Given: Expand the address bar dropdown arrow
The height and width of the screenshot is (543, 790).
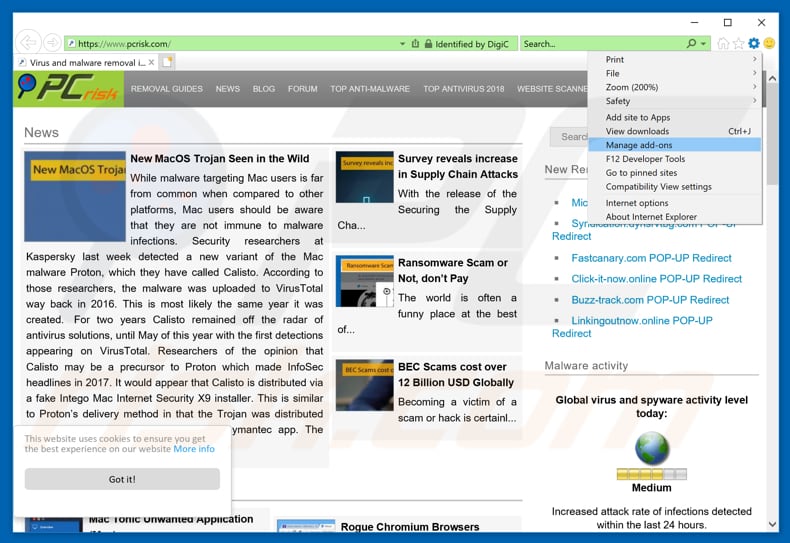Looking at the screenshot, I should (x=402, y=44).
